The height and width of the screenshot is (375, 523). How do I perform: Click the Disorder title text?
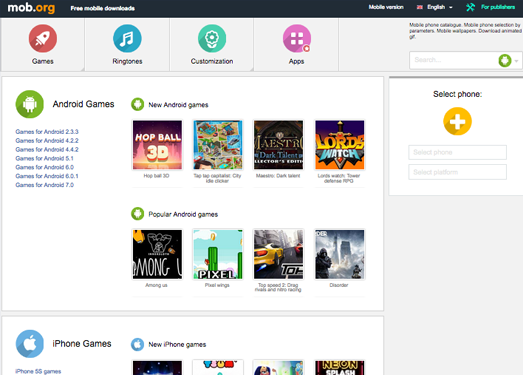coord(339,285)
